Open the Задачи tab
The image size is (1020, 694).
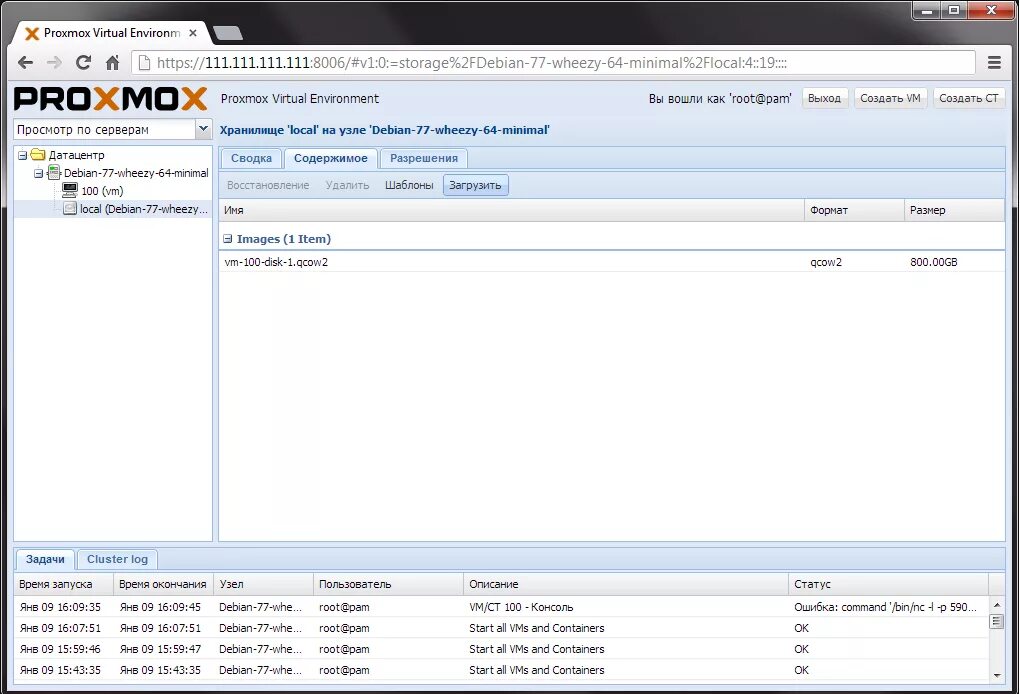(45, 559)
